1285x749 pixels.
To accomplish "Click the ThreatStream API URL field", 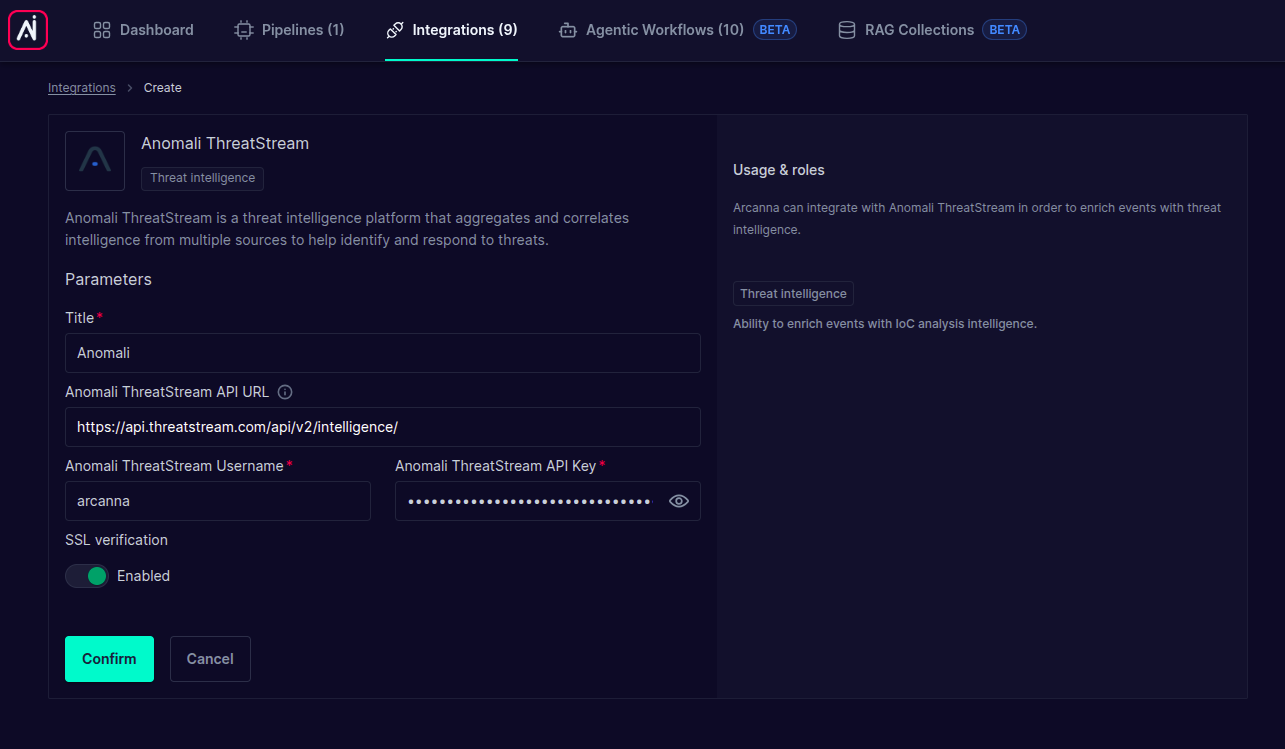I will [x=383, y=427].
